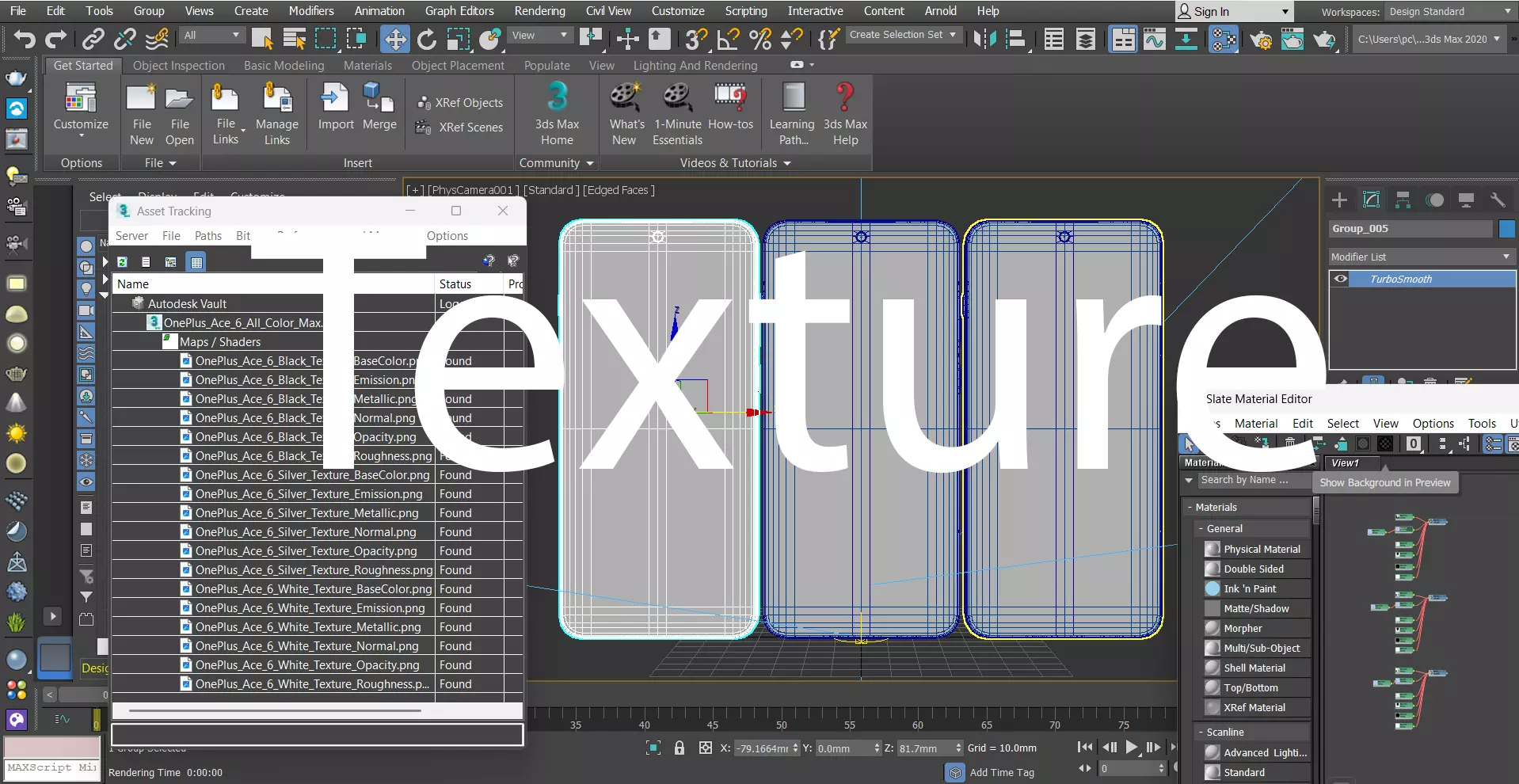This screenshot has width=1519, height=784.
Task: Toggle the Selection Lock padlock
Action: click(680, 748)
